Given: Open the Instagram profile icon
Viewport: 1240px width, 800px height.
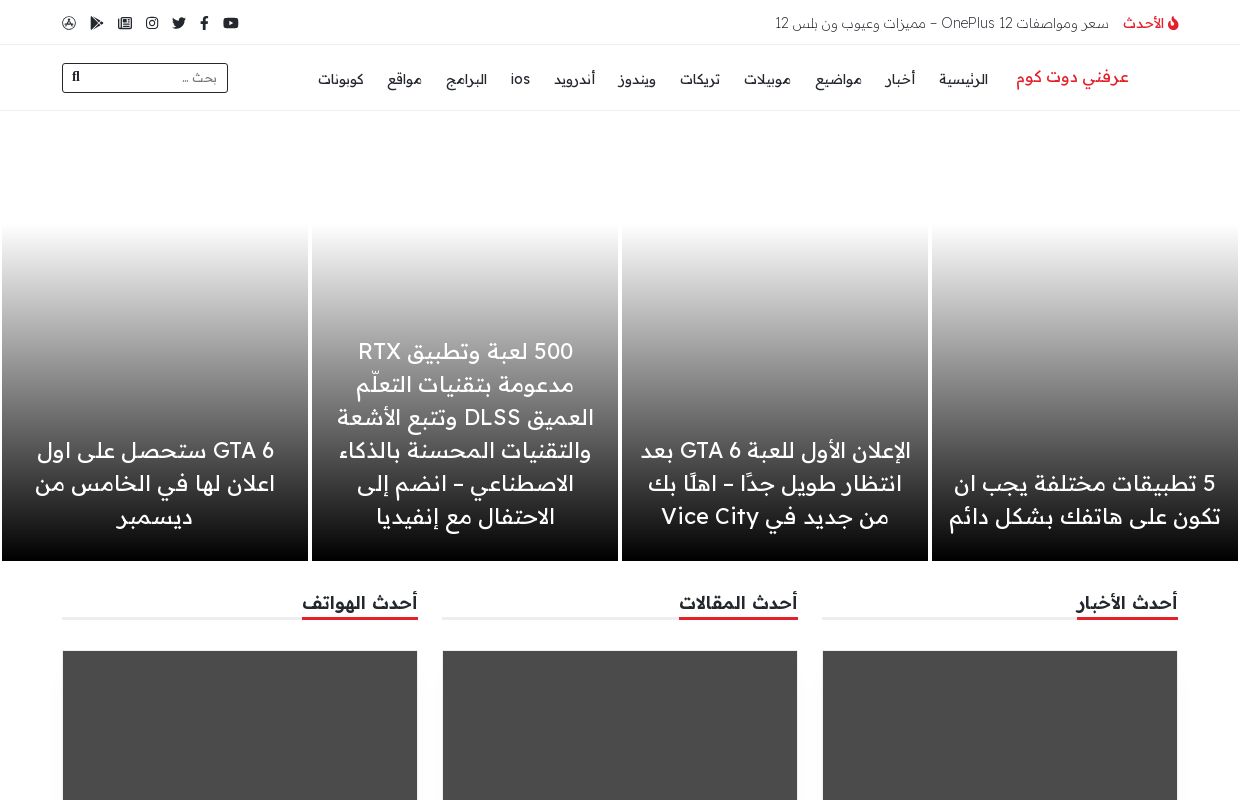Looking at the screenshot, I should [x=152, y=23].
